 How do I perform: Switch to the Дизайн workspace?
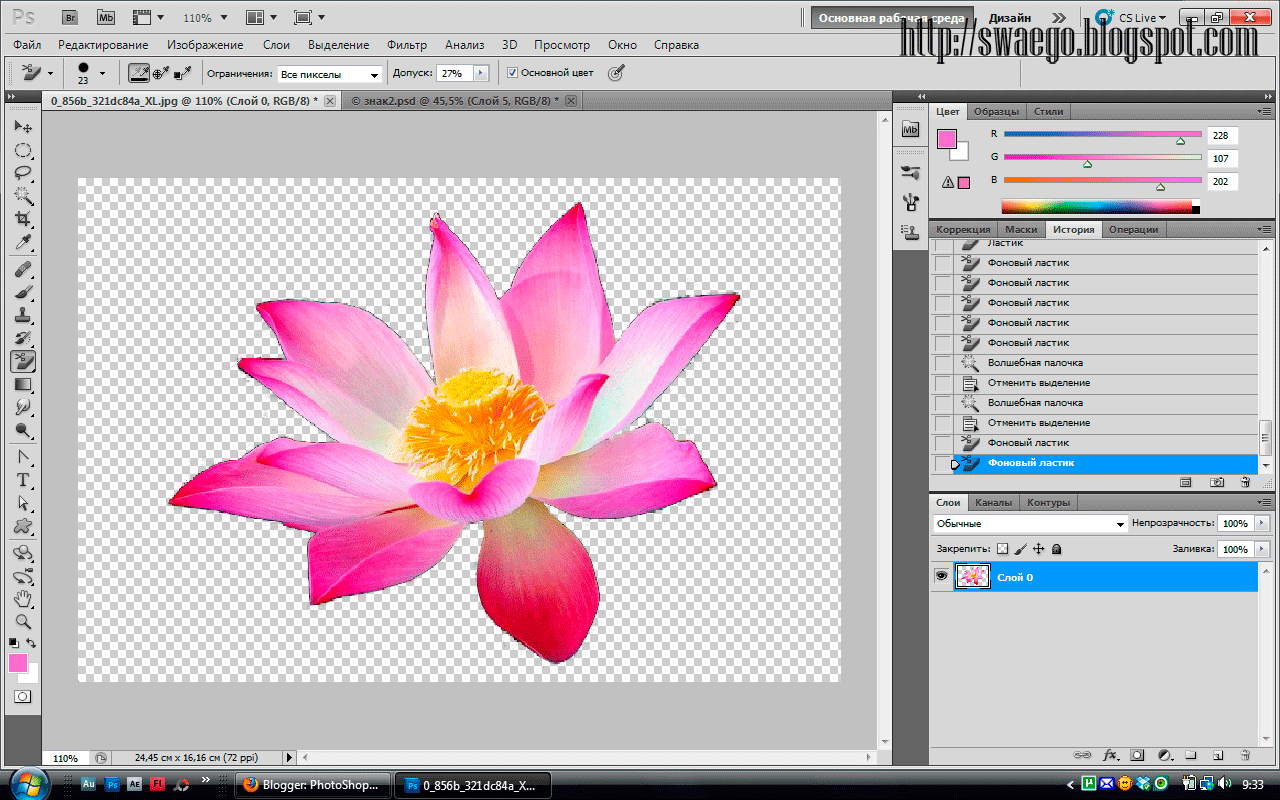click(x=1010, y=18)
